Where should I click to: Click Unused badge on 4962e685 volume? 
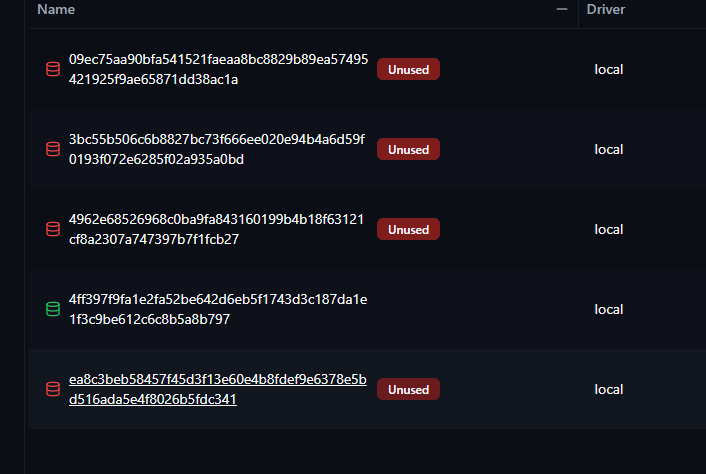click(408, 230)
